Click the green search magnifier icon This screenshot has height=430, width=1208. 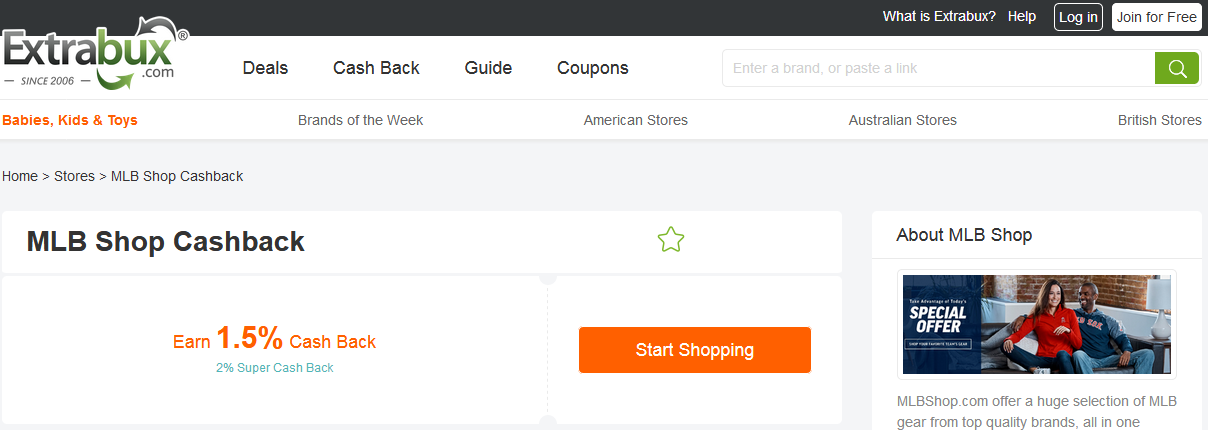click(1177, 68)
